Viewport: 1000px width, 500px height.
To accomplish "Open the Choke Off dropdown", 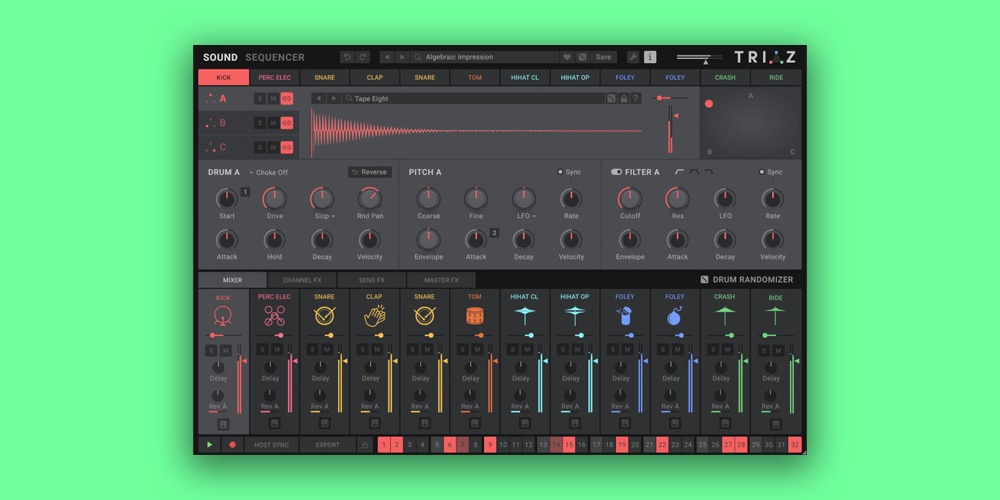I will tap(268, 172).
